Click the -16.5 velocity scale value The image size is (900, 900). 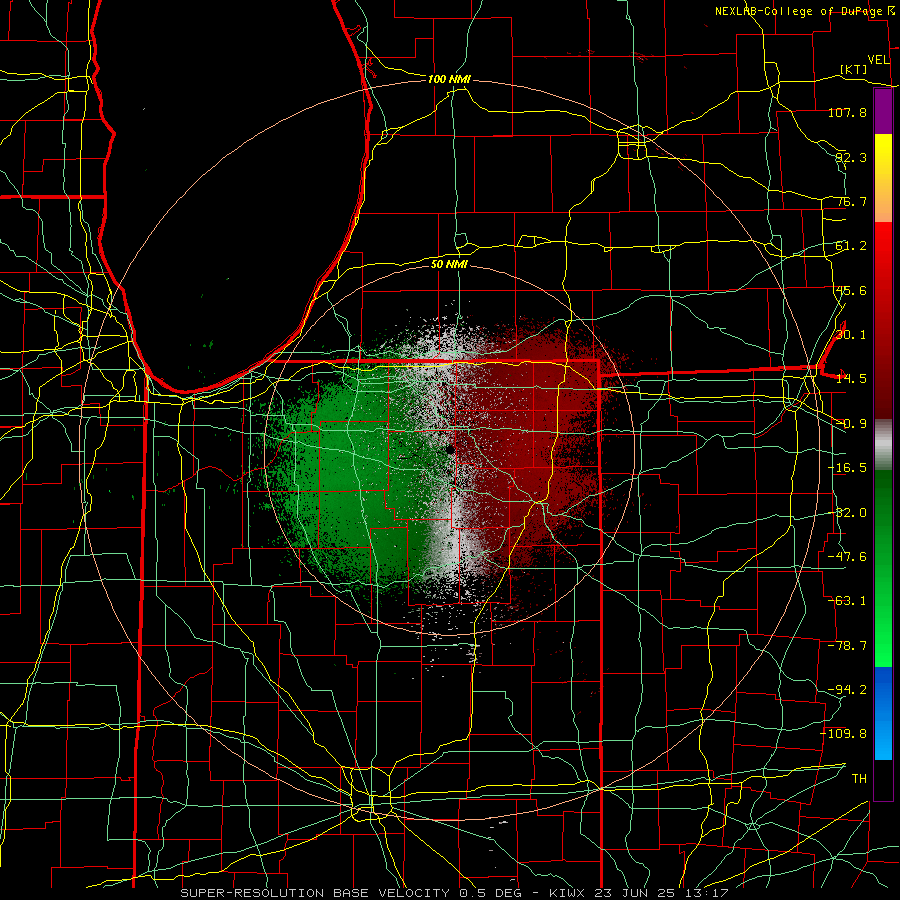(847, 468)
